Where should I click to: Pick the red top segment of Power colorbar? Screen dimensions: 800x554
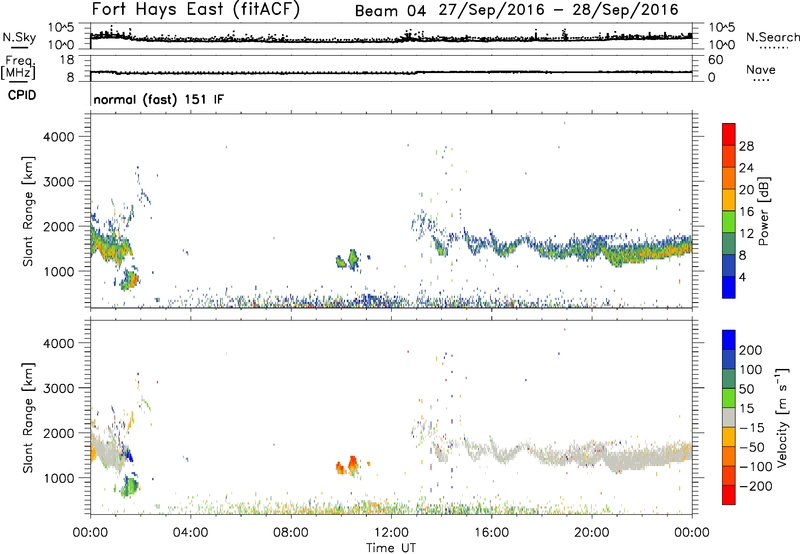click(729, 134)
